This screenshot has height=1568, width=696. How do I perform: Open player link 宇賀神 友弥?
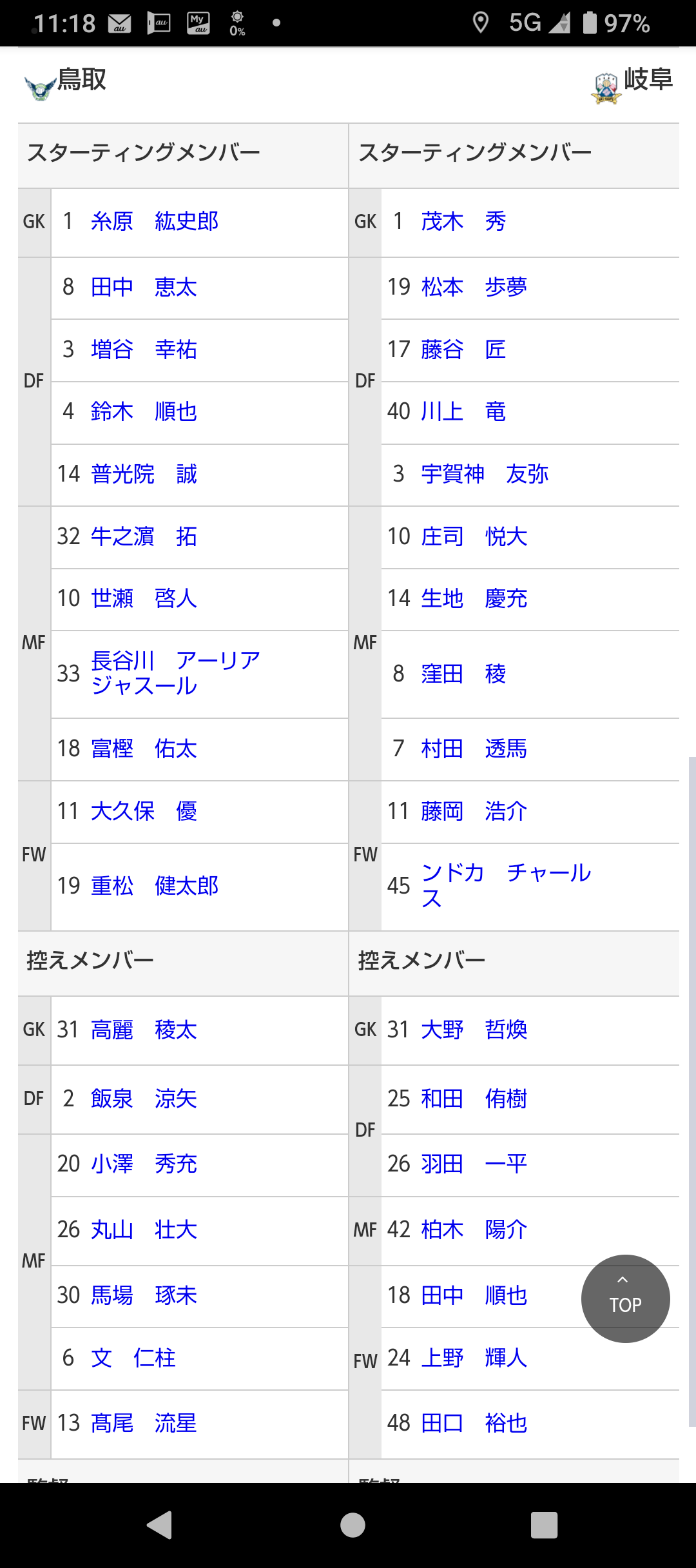pos(485,475)
